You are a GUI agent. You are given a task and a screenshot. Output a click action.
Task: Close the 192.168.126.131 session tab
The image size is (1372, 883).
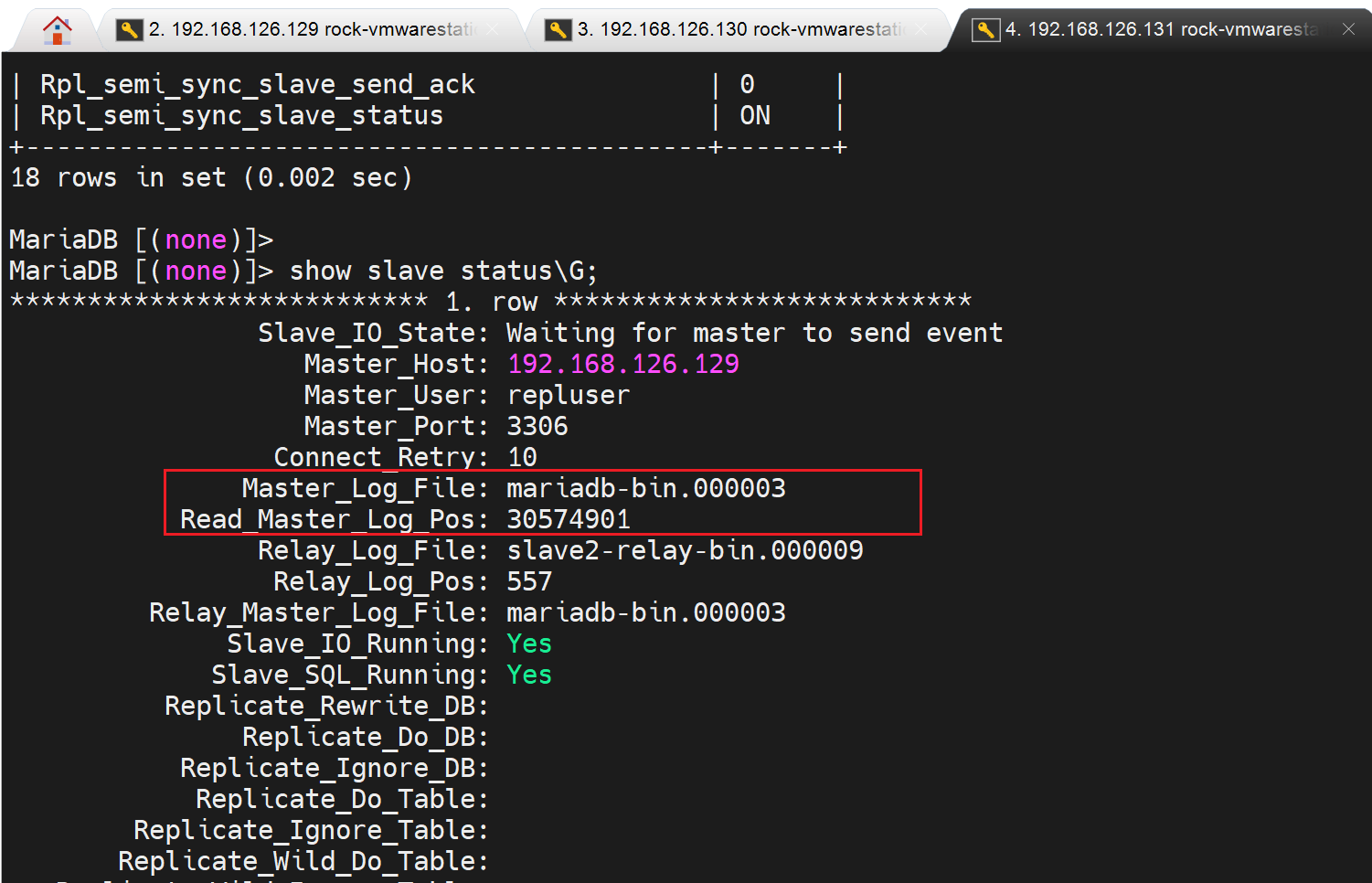click(x=1348, y=29)
